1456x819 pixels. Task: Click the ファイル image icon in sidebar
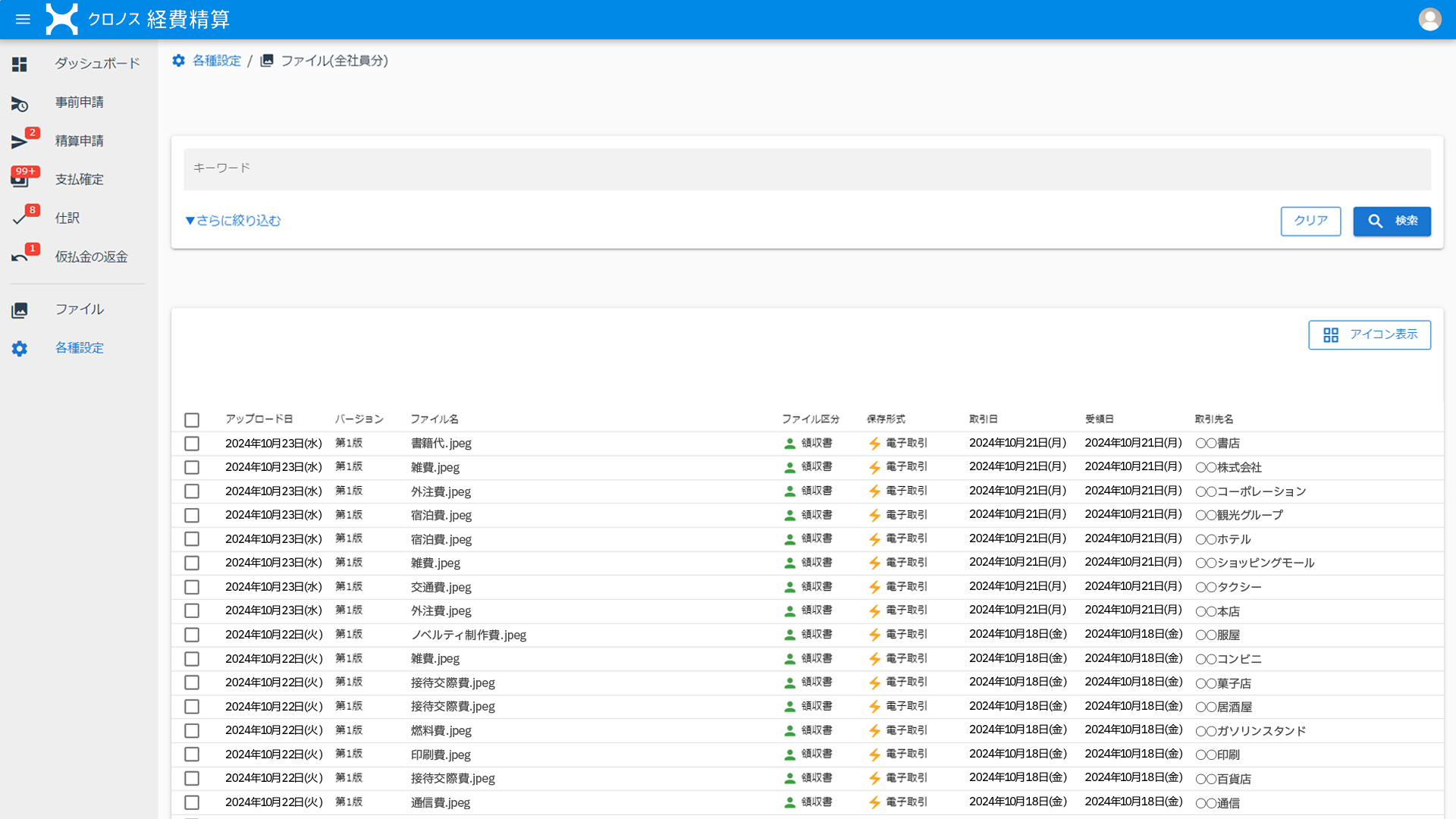point(20,310)
